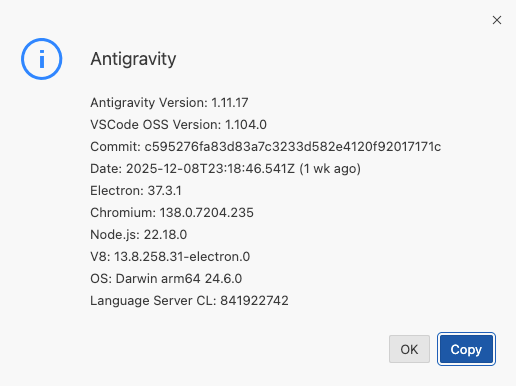Click the "Language Server CL:" label
The image size is (516, 386).
pos(153,301)
